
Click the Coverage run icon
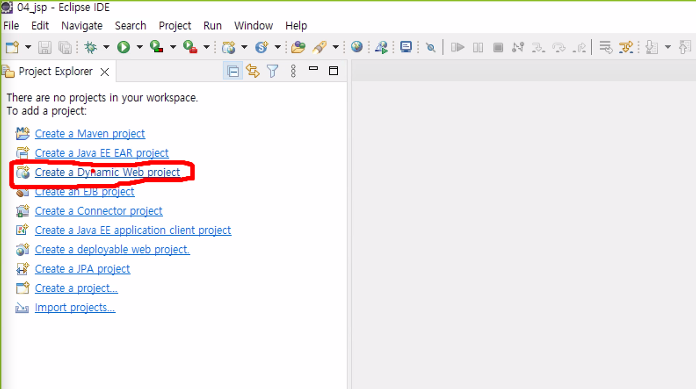157,47
